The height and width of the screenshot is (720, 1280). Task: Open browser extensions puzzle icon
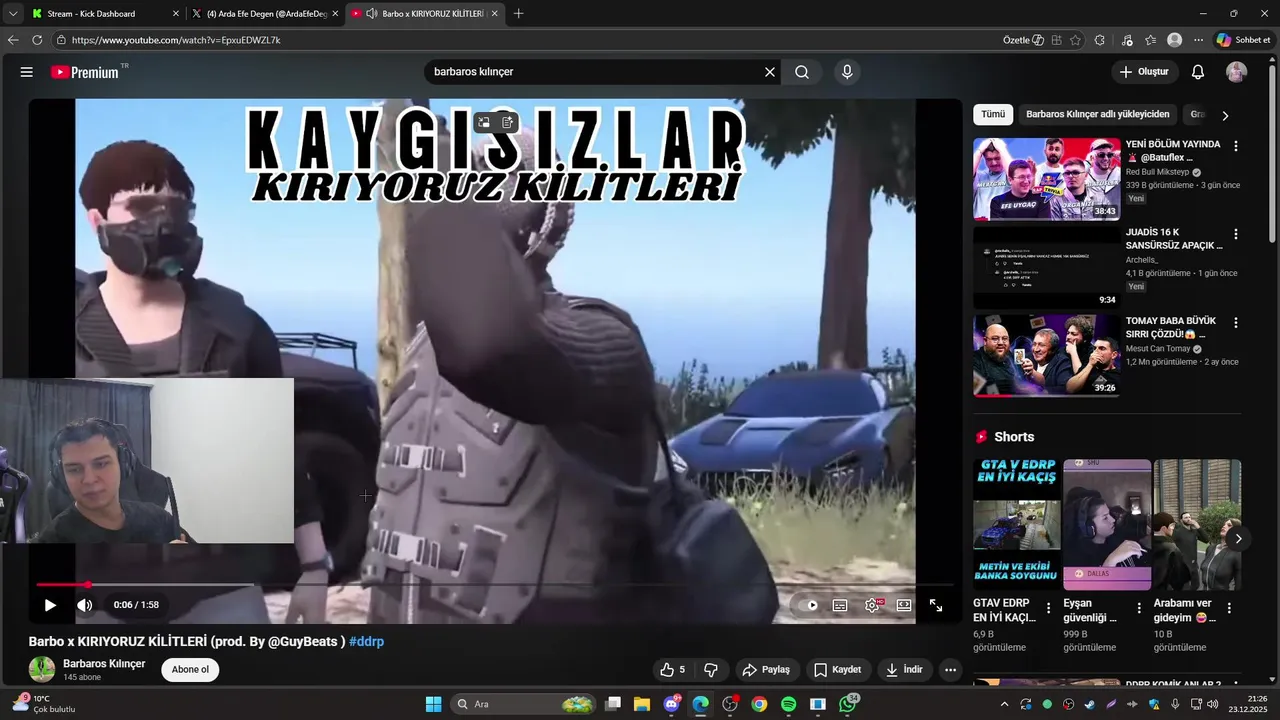click(1100, 40)
